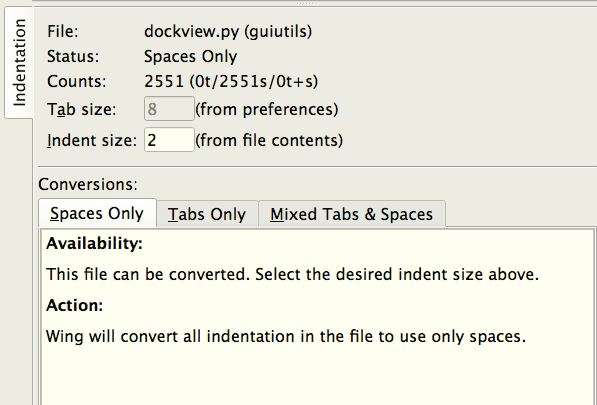Viewport: 597px width, 405px height.
Task: Click the Conversions section label
Action: click(x=88, y=184)
